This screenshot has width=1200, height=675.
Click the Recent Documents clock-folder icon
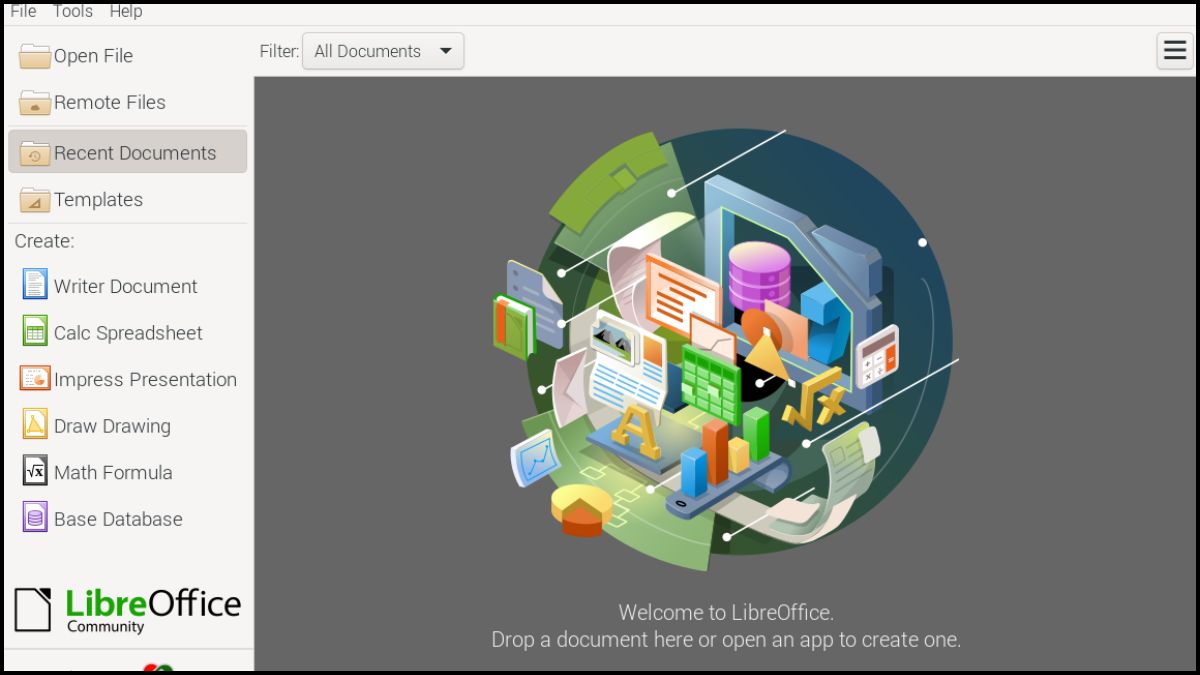tap(35, 153)
